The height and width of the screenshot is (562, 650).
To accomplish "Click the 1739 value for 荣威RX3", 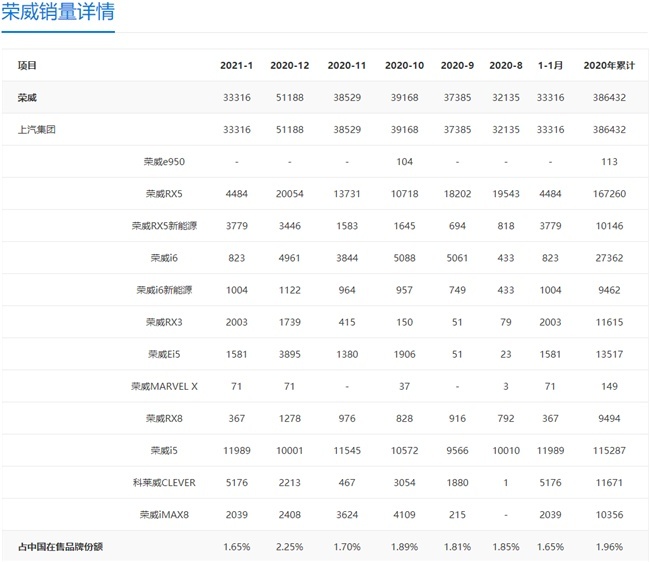I will pos(289,322).
